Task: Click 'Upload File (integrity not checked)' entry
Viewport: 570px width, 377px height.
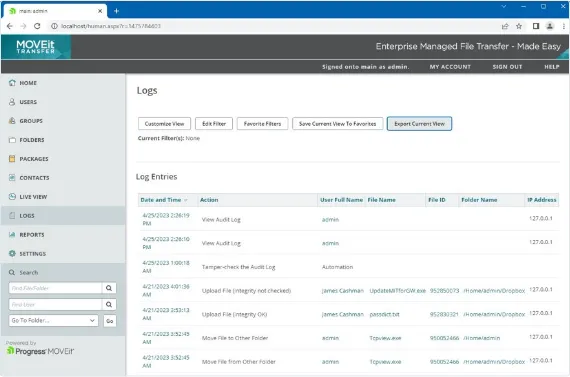Action: pos(246,290)
